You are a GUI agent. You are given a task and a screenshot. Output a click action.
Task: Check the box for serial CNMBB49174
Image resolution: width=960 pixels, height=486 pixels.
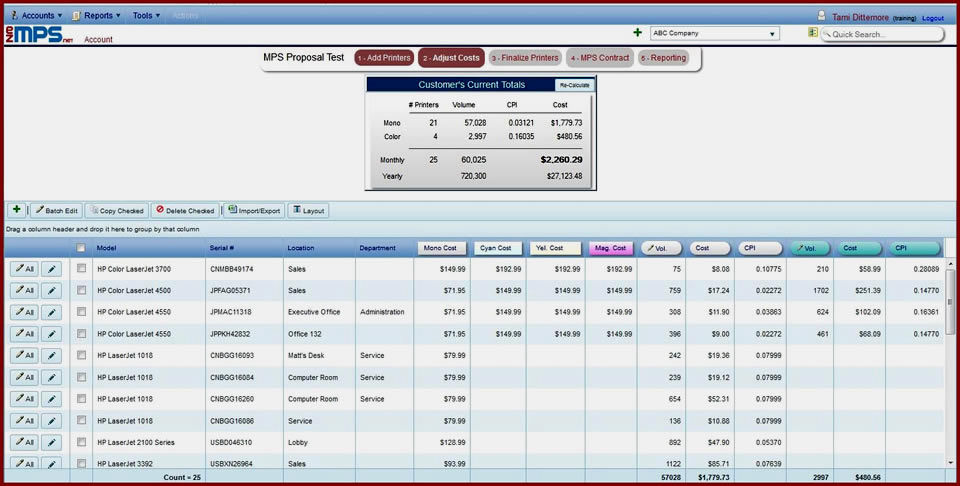(81, 268)
